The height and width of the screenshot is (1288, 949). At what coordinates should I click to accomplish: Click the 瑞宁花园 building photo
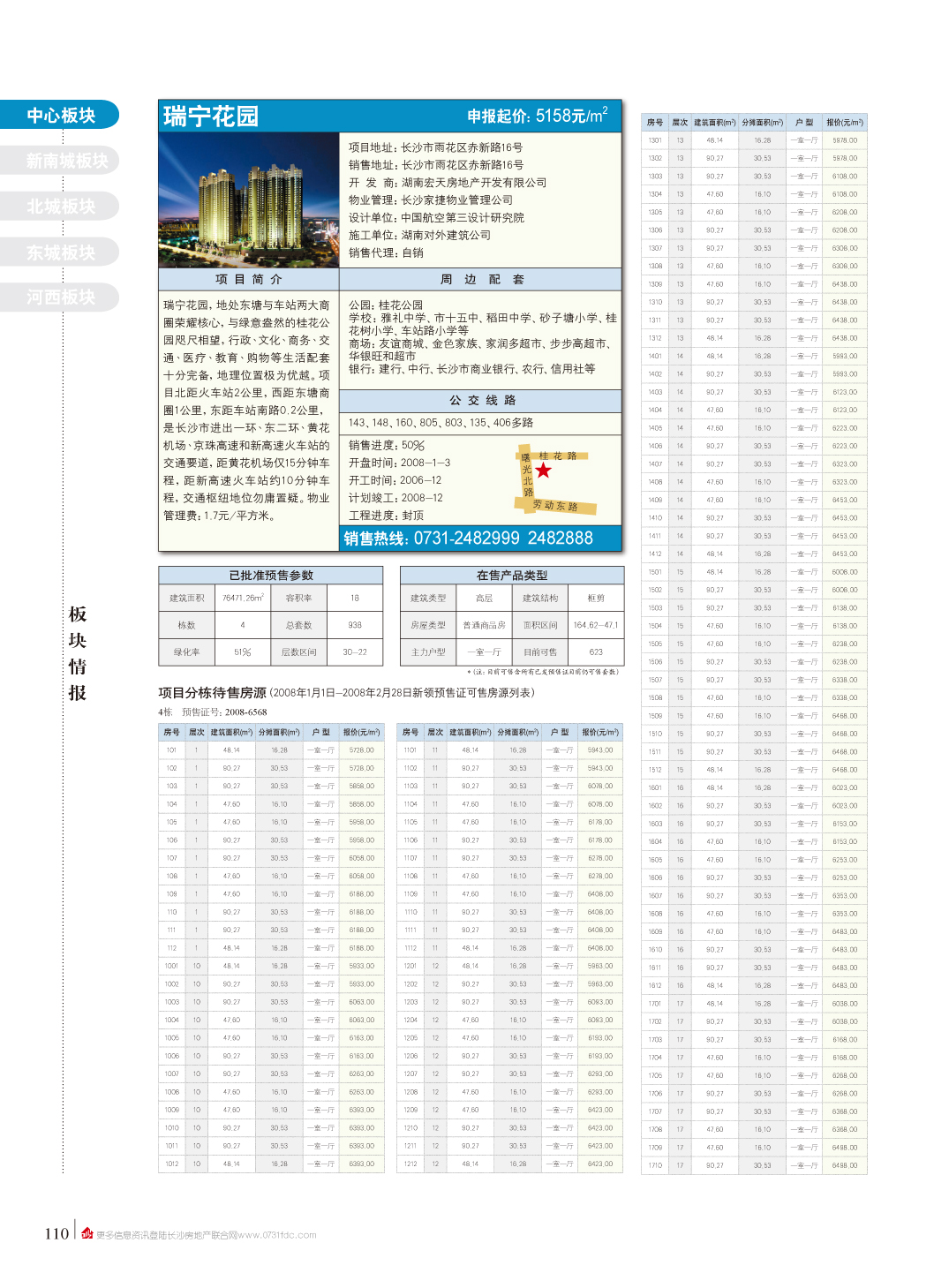(x=249, y=200)
